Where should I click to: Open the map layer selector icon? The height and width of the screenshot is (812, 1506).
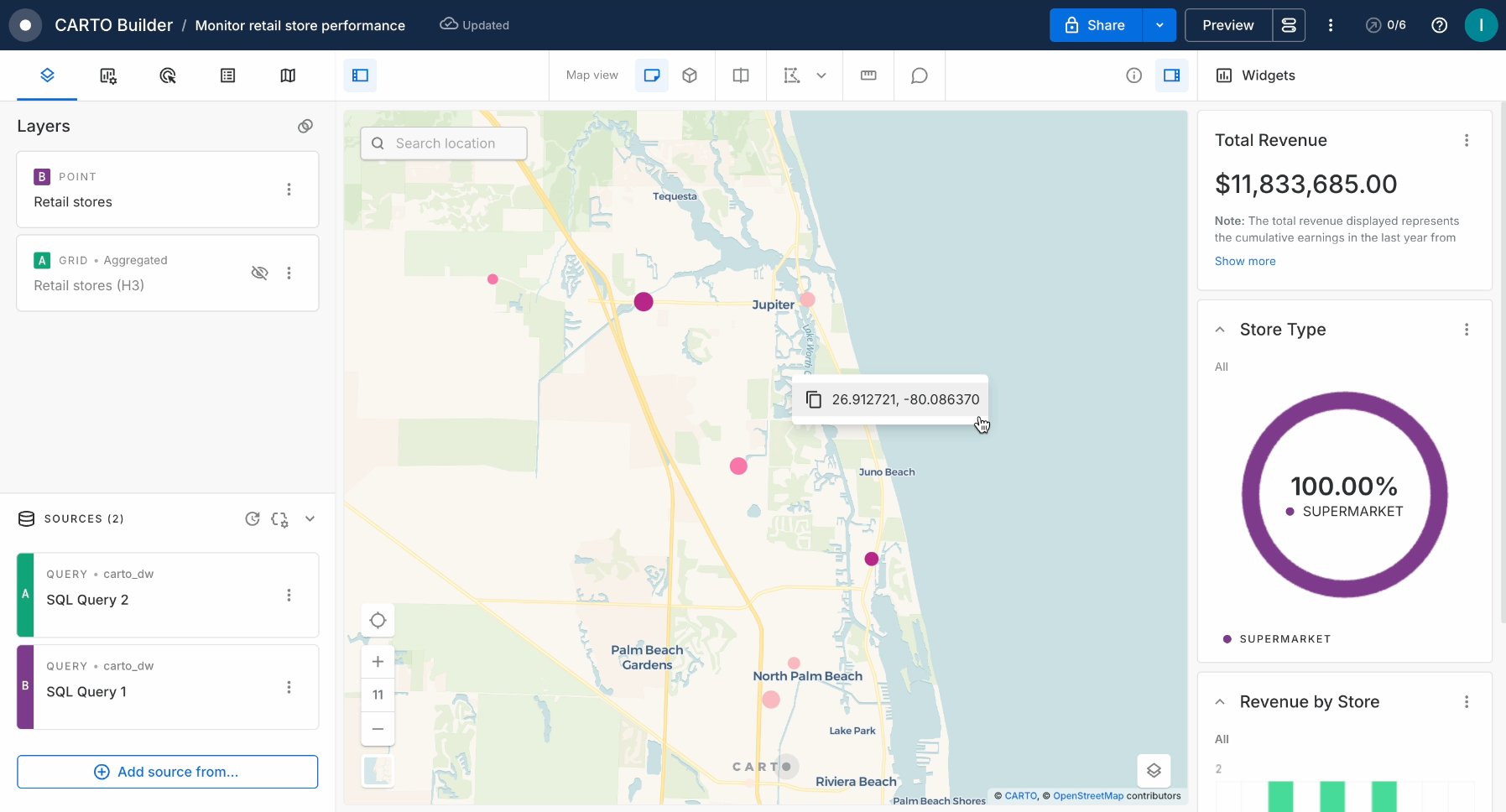(x=1154, y=770)
